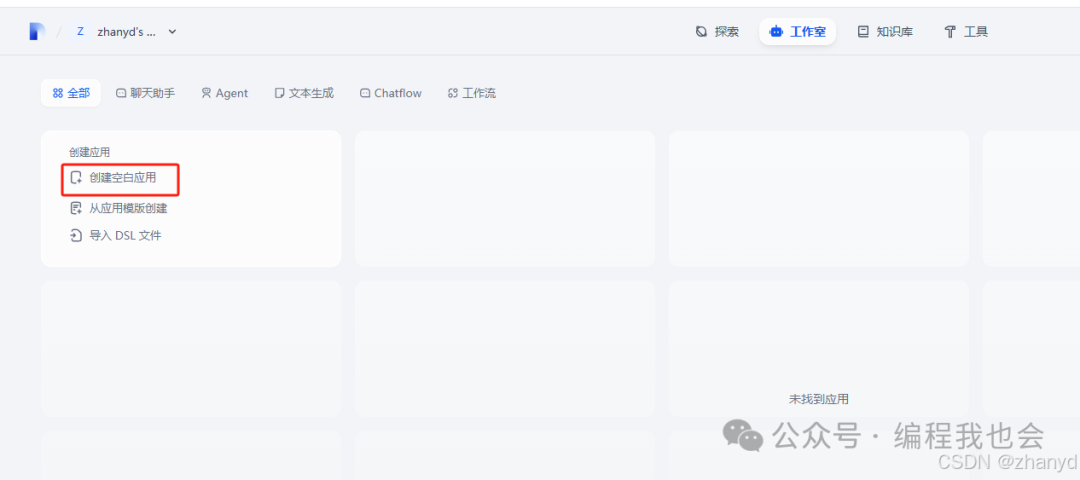Image resolution: width=1080 pixels, height=480 pixels.
Task: Click the Chatflow tab icon
Action: (365, 93)
